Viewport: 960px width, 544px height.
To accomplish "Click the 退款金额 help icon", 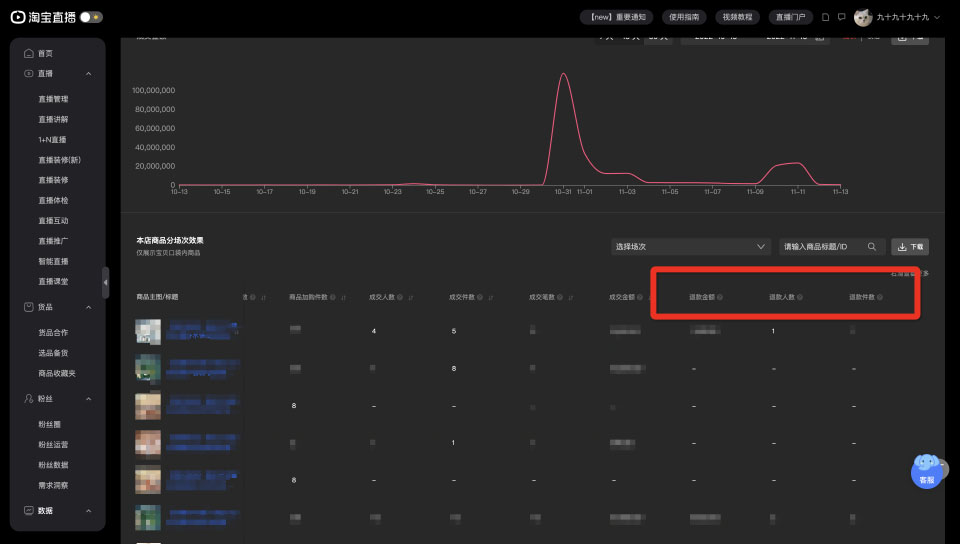I will 721,297.
